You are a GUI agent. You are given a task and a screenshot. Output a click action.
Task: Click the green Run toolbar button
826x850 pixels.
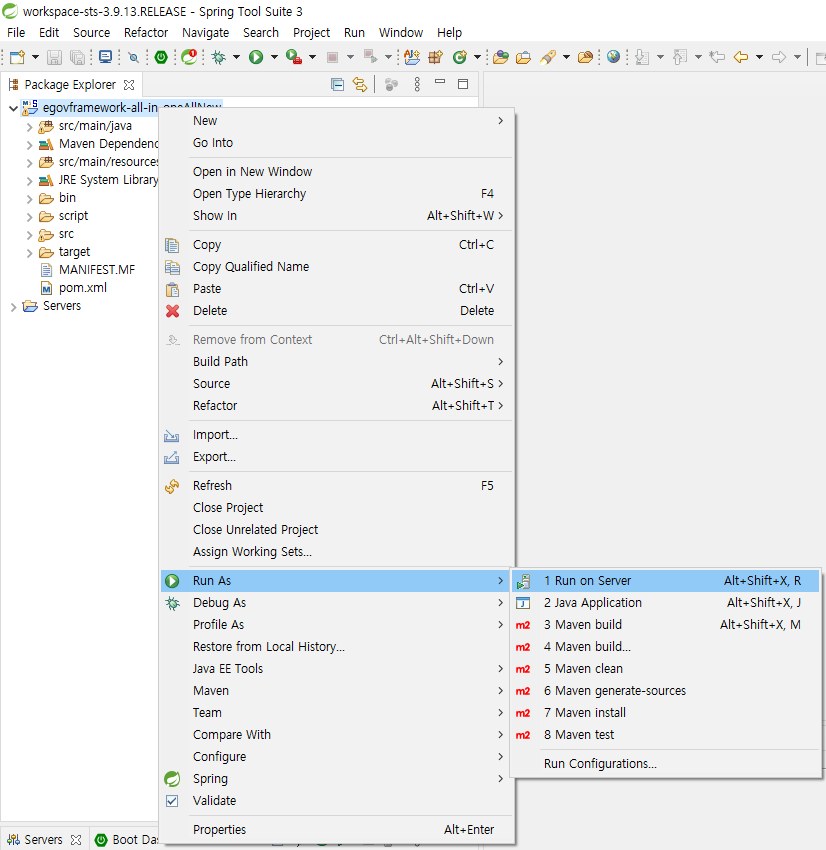click(256, 58)
